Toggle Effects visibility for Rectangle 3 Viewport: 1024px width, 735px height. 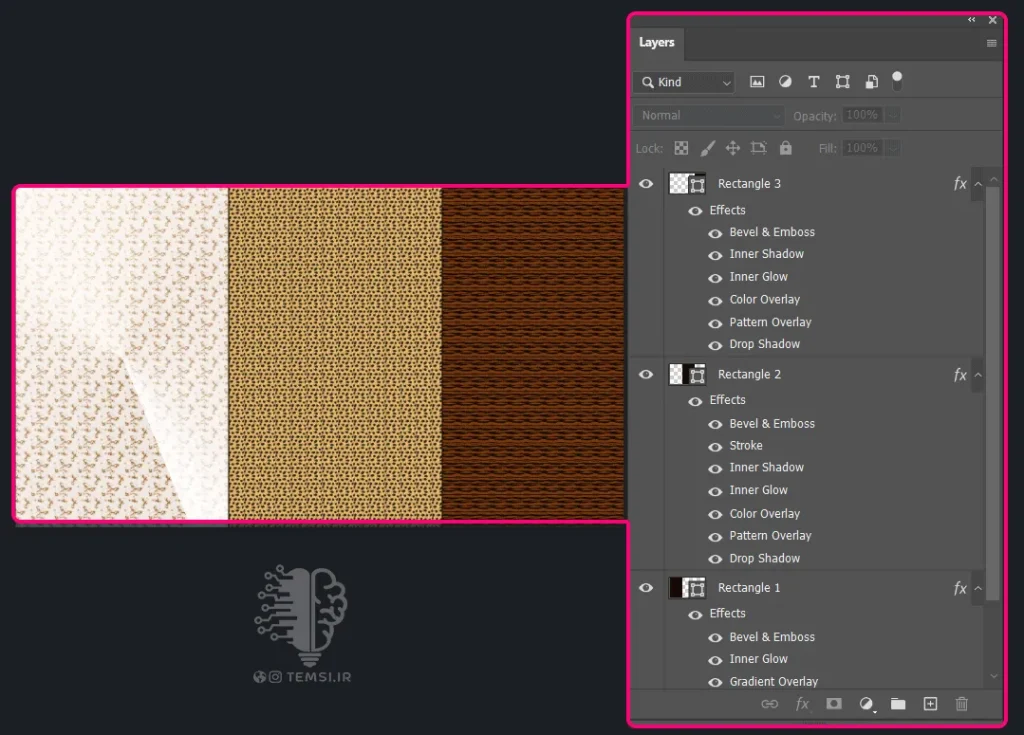pos(696,210)
